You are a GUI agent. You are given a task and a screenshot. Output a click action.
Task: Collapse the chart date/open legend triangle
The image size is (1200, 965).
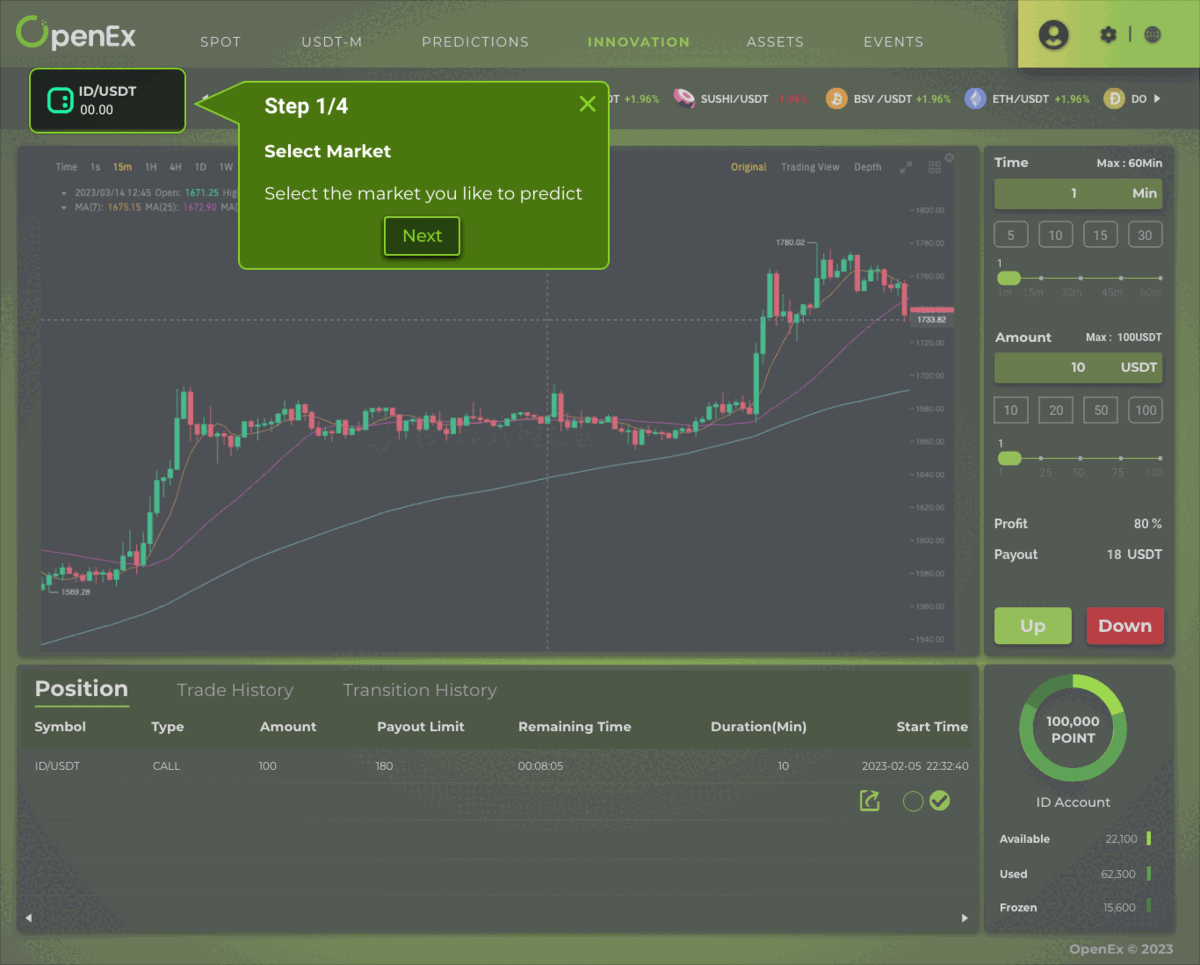(64, 192)
